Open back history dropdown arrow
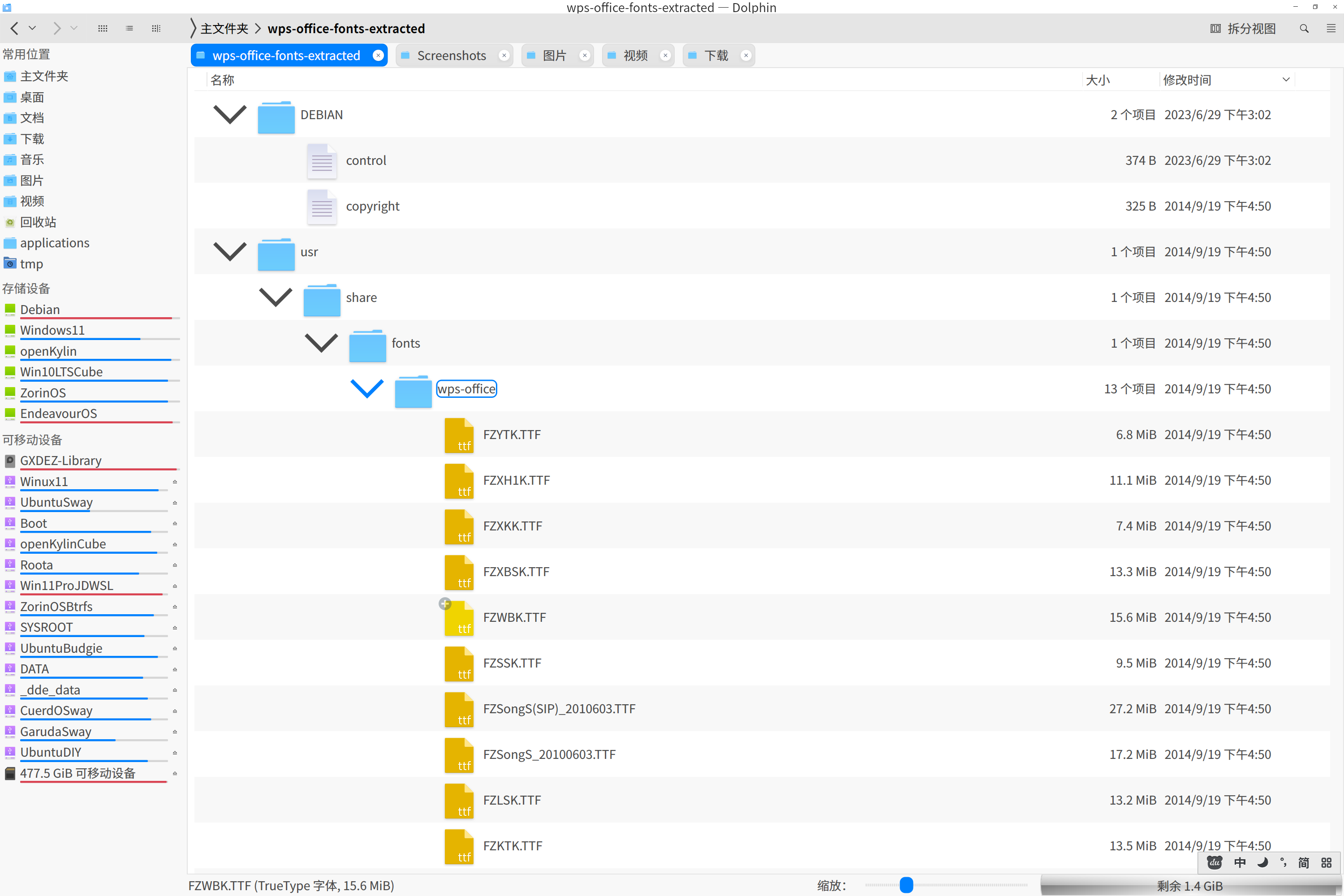This screenshot has height=896, width=1344. [x=33, y=28]
